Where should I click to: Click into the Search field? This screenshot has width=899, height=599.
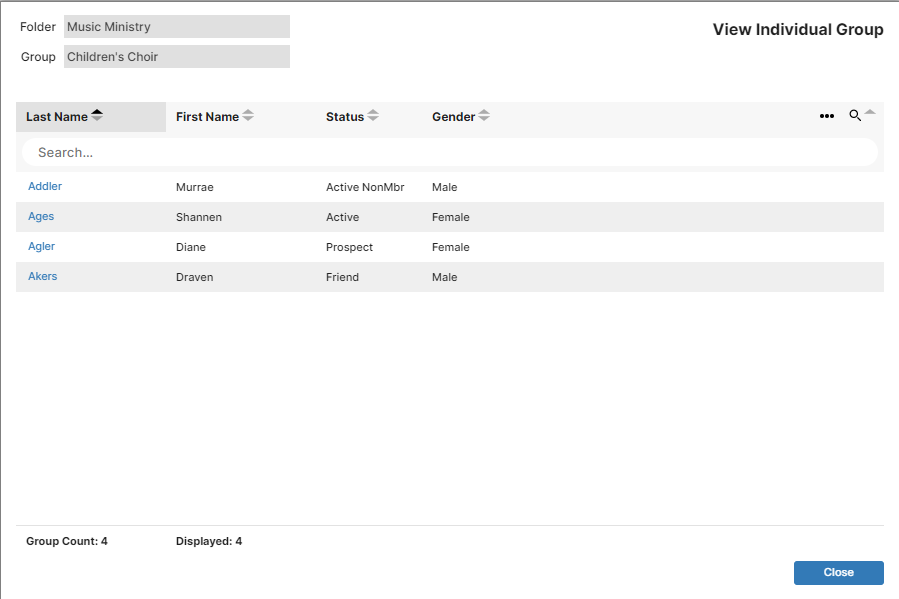(x=450, y=152)
